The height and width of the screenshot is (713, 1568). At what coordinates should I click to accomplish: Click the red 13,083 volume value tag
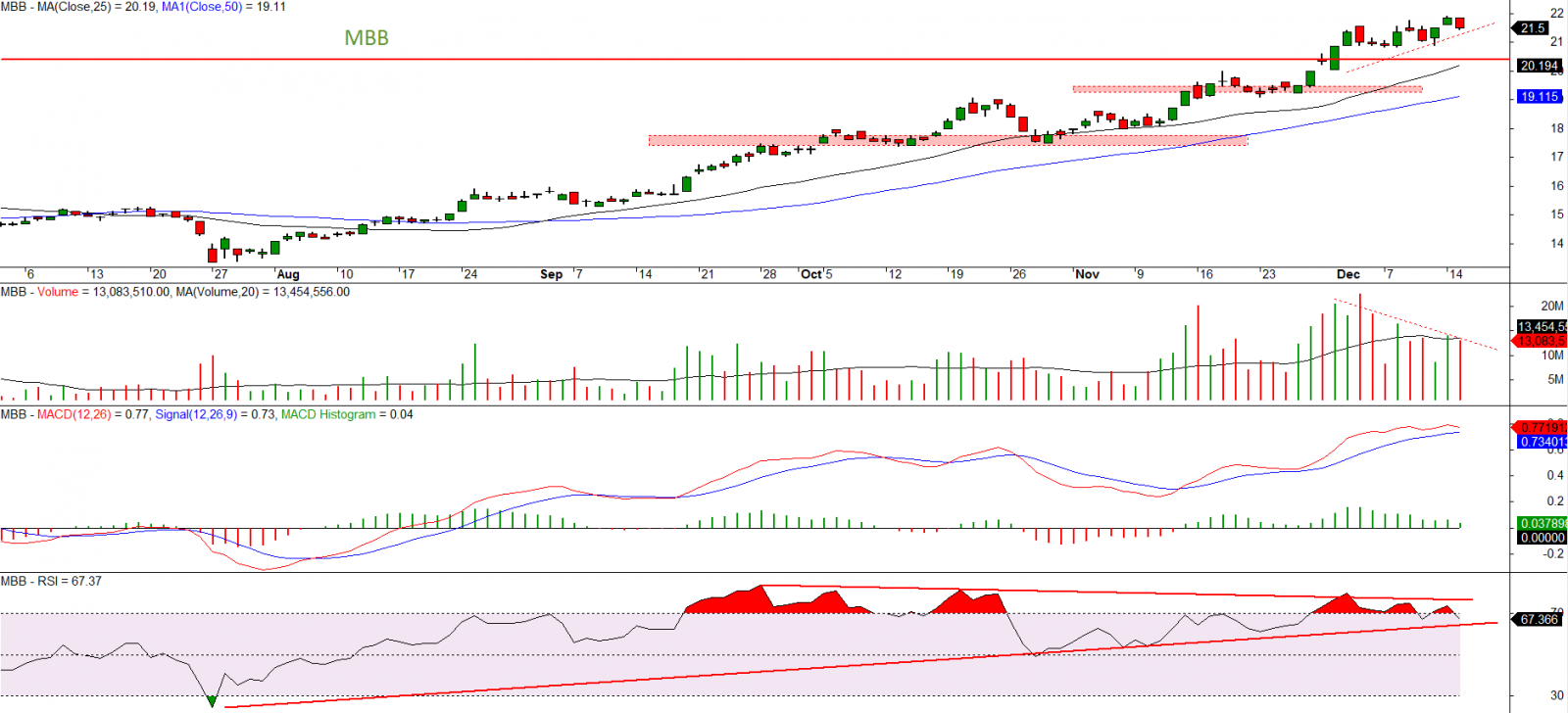(1540, 341)
